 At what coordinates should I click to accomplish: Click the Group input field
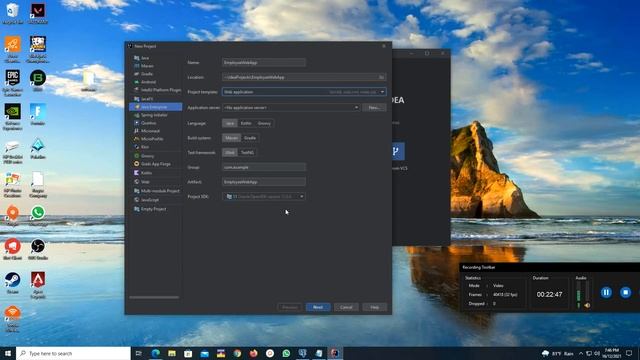click(x=264, y=167)
